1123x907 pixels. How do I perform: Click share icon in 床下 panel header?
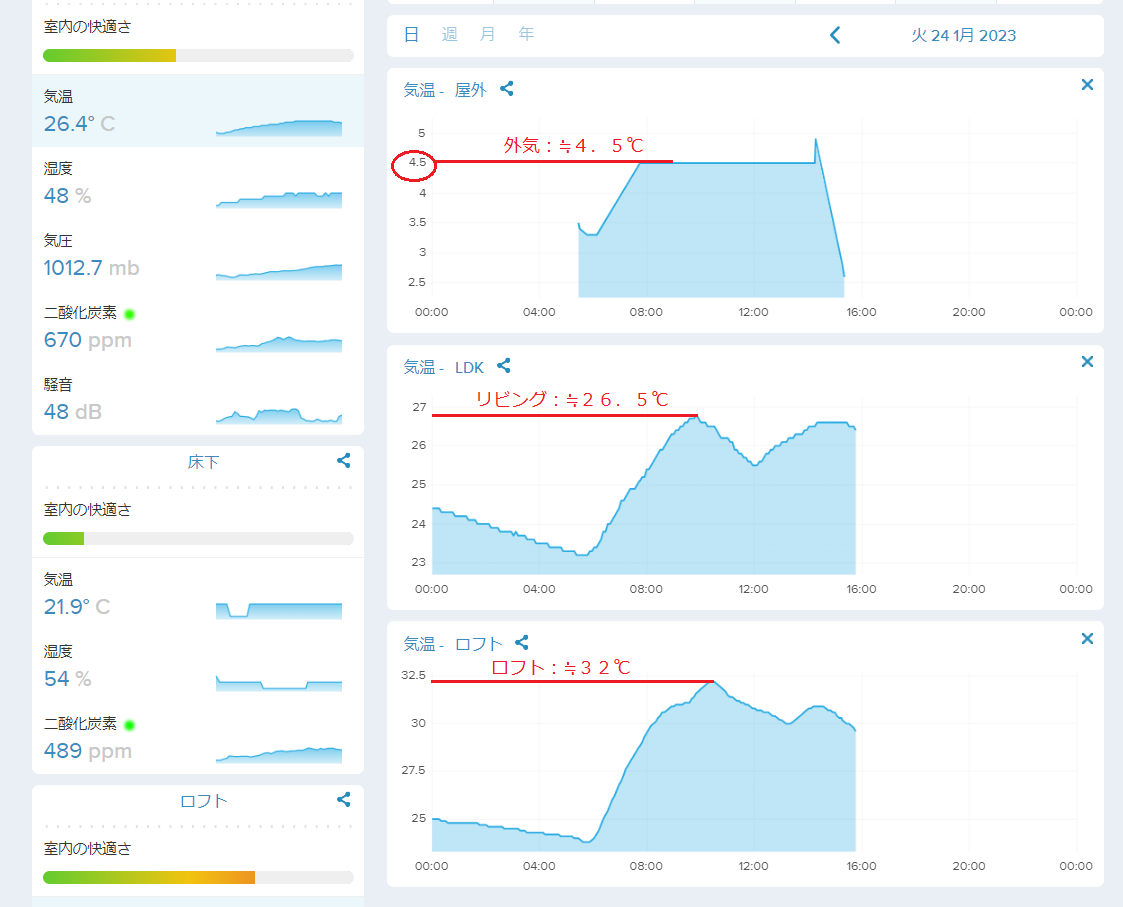pyautogui.click(x=344, y=461)
